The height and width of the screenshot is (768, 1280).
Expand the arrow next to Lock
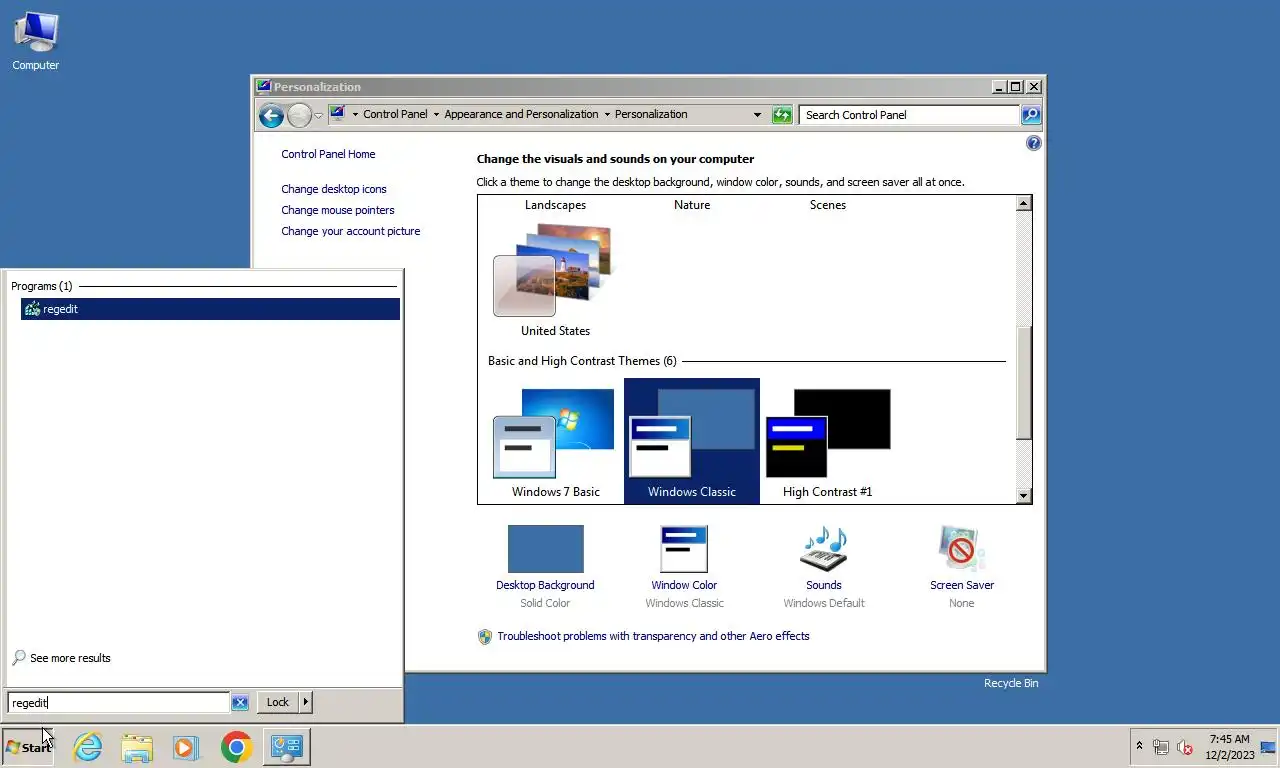(x=306, y=702)
